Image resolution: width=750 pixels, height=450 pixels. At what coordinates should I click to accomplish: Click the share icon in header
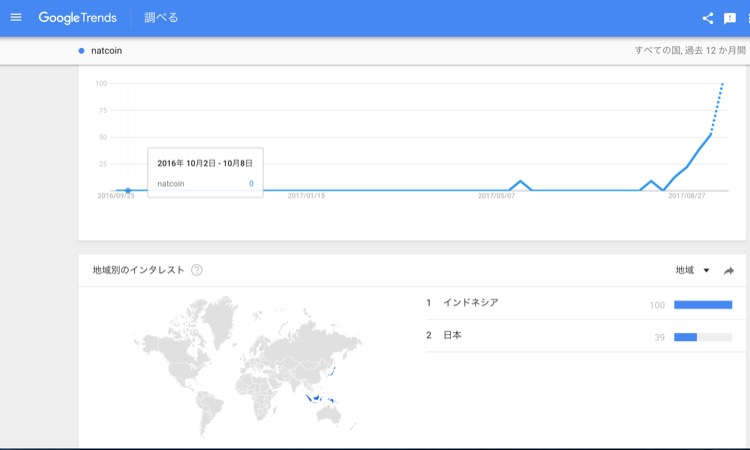click(708, 18)
